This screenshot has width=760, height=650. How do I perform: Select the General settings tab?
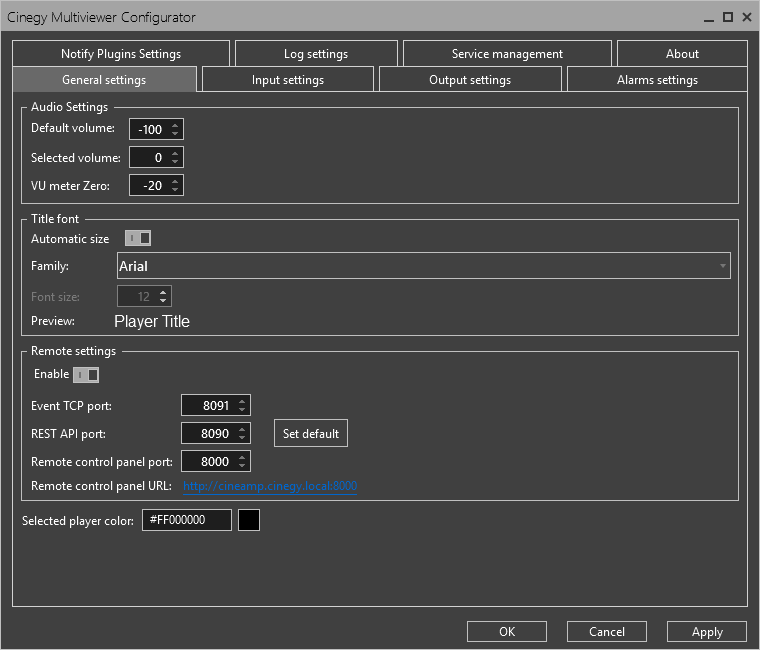click(104, 79)
